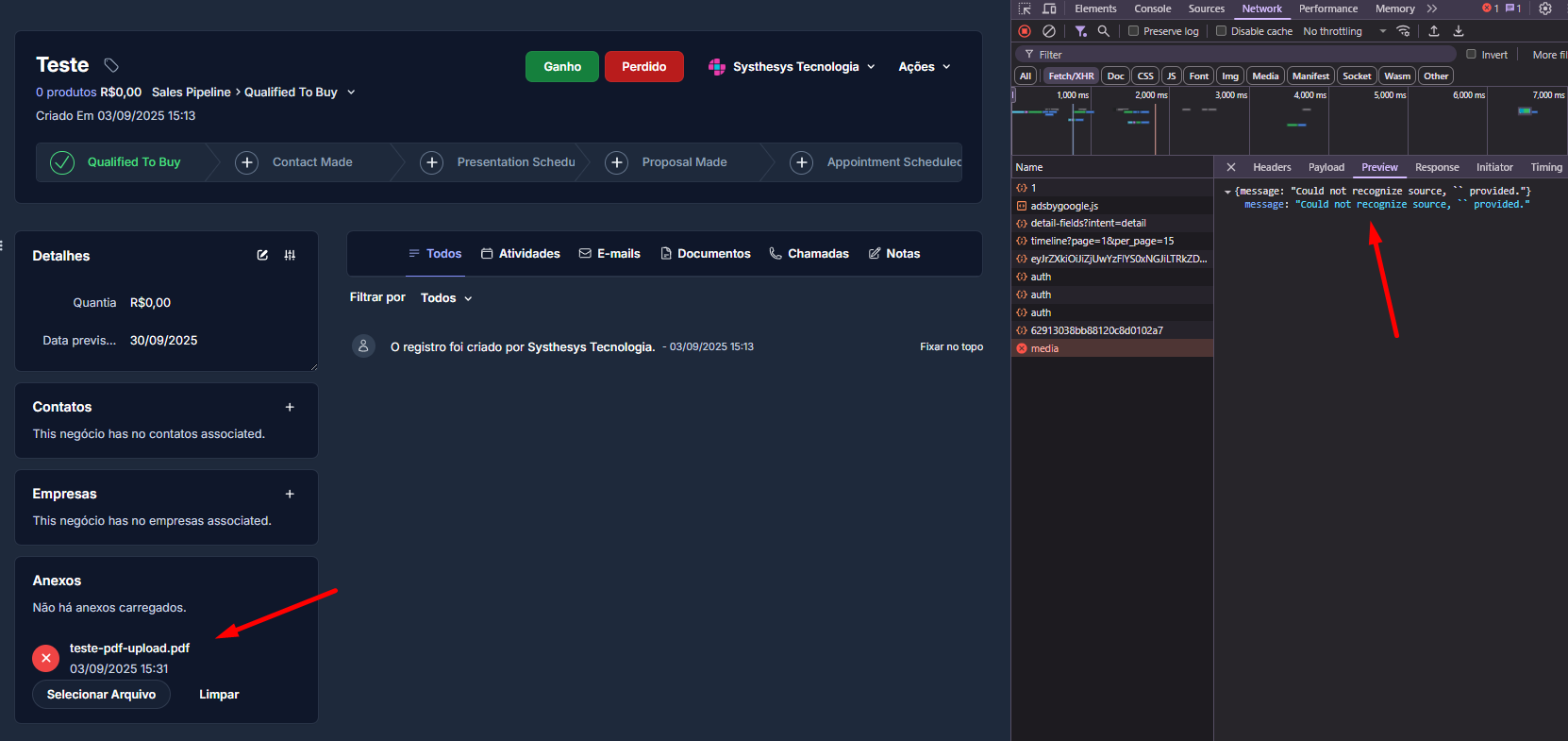The width and height of the screenshot is (1568, 741).
Task: Open the DevTools inspect element picker
Action: coord(1026,8)
